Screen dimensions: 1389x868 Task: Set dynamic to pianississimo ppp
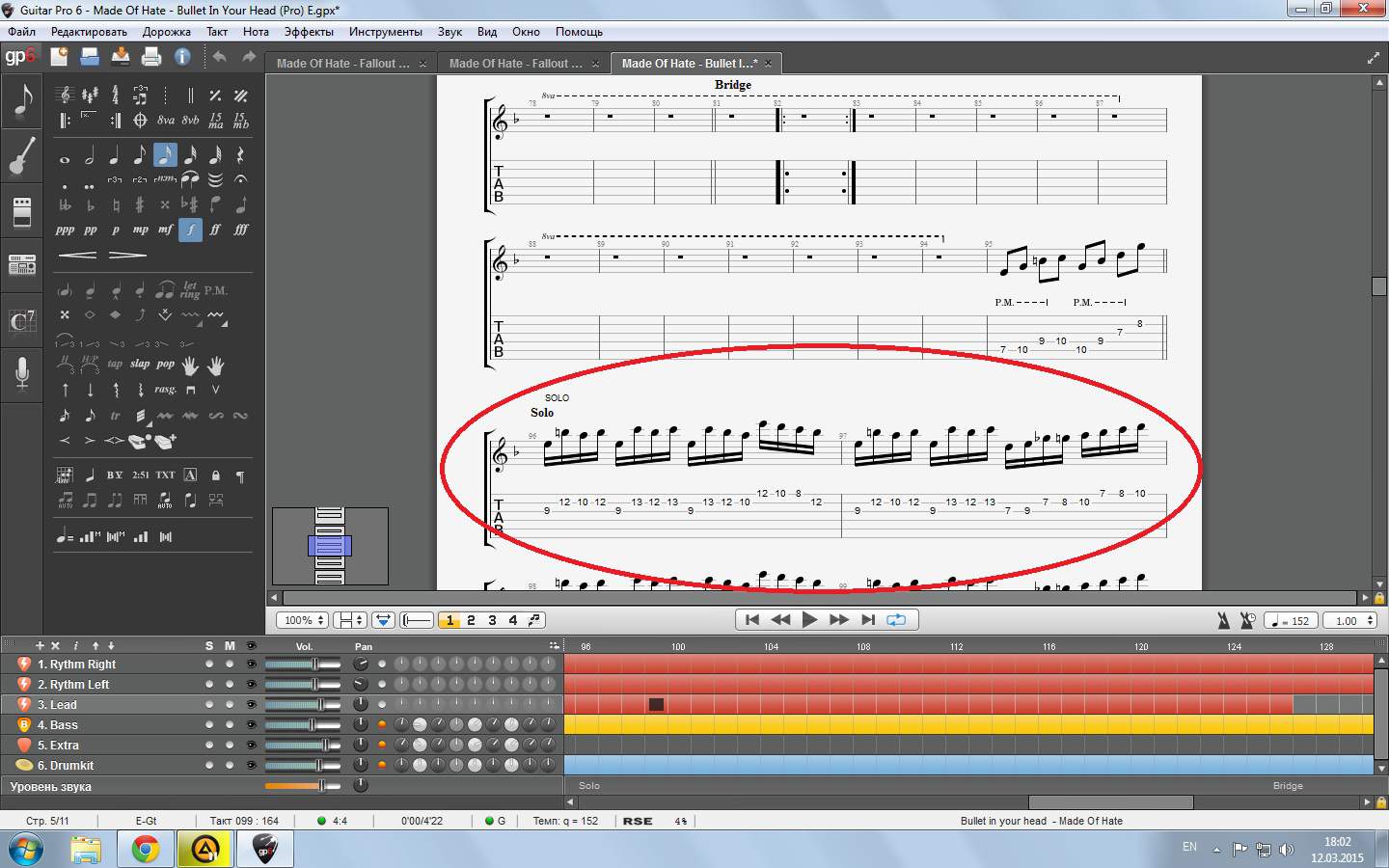point(65,230)
